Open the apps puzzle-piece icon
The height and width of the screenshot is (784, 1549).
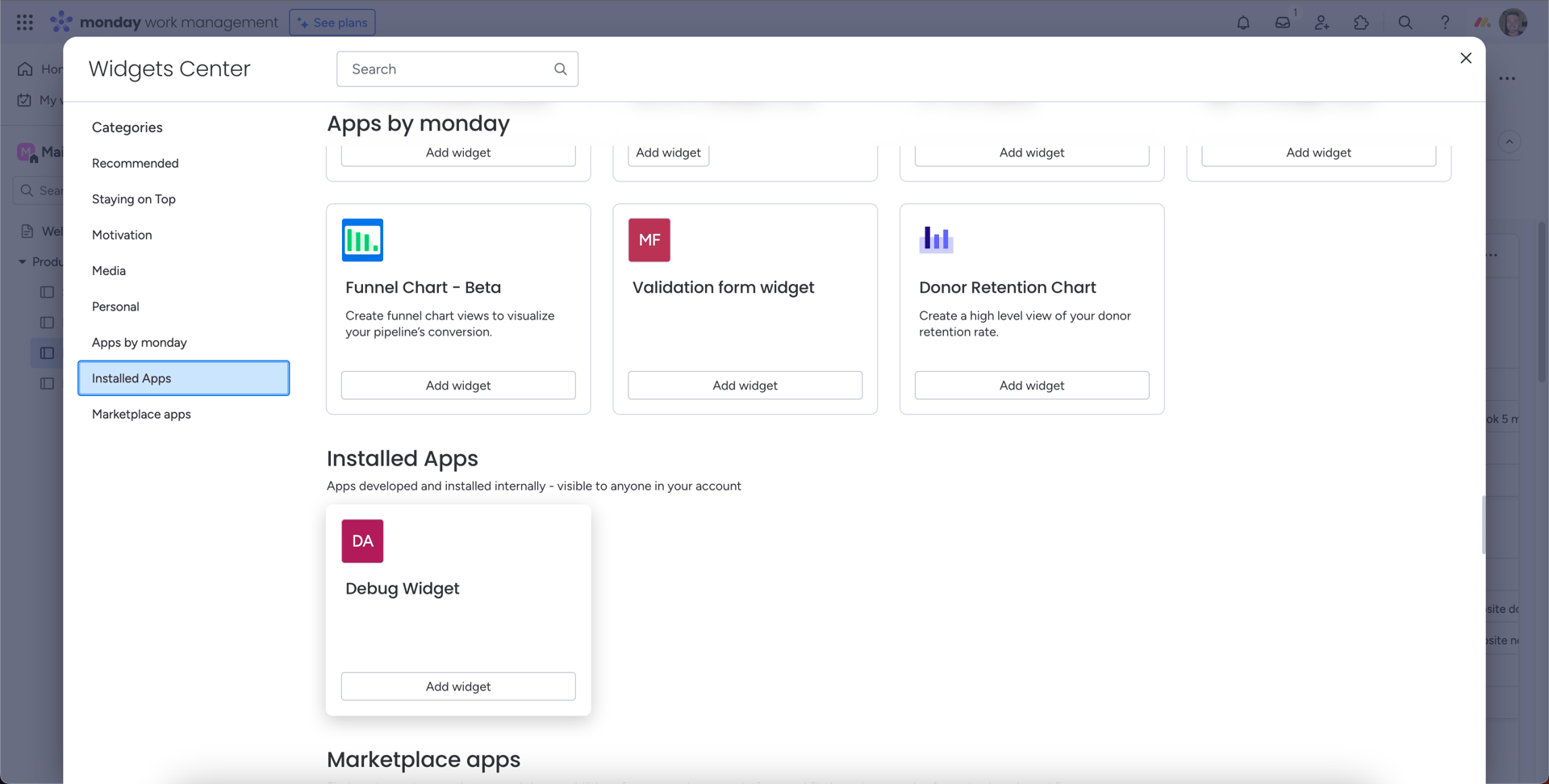pos(1361,23)
